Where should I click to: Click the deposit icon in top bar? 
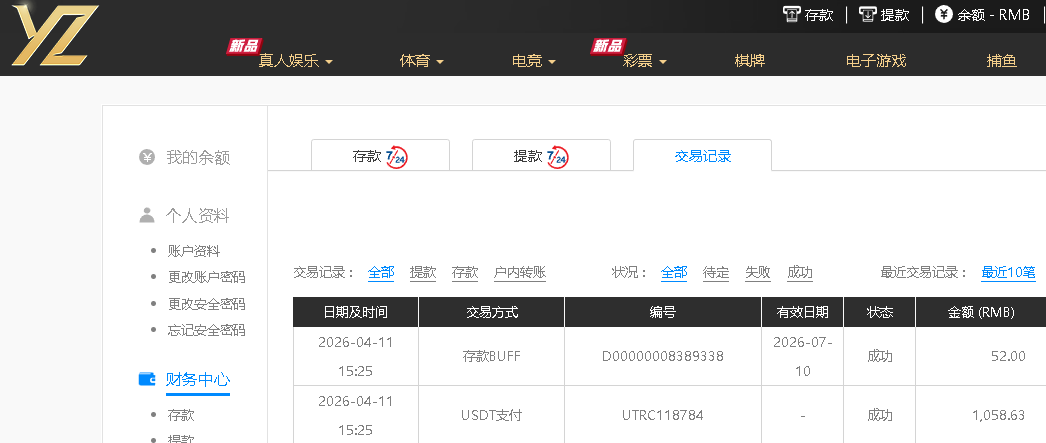coord(792,15)
